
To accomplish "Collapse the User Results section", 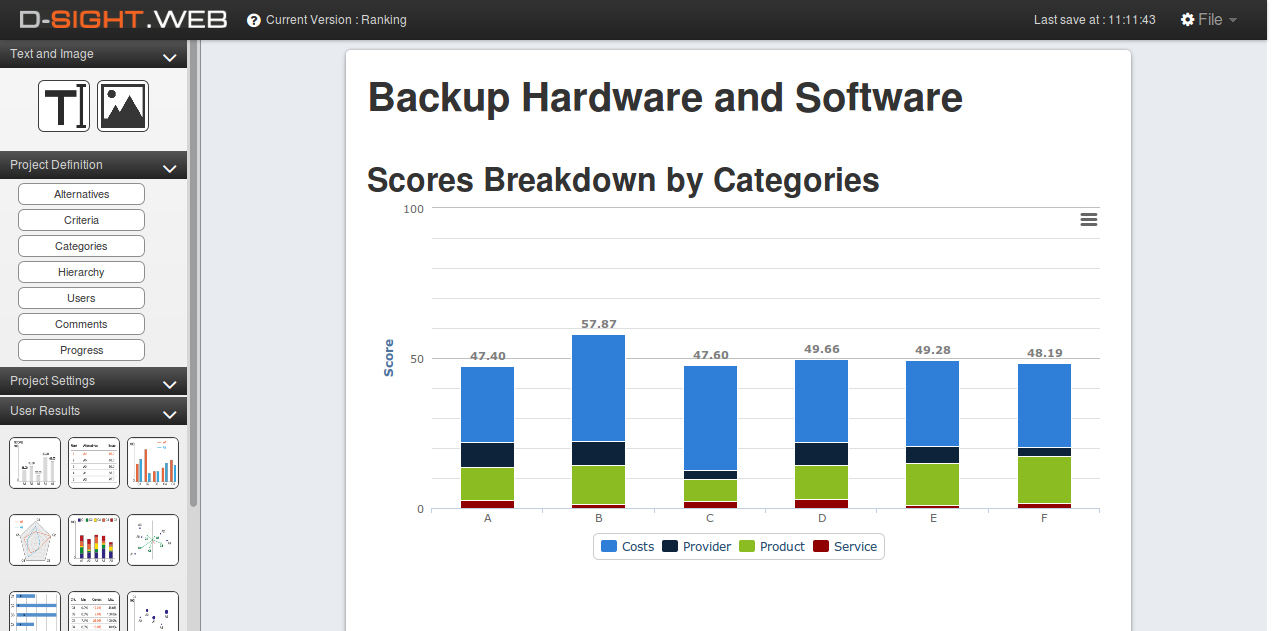I will click(x=169, y=413).
